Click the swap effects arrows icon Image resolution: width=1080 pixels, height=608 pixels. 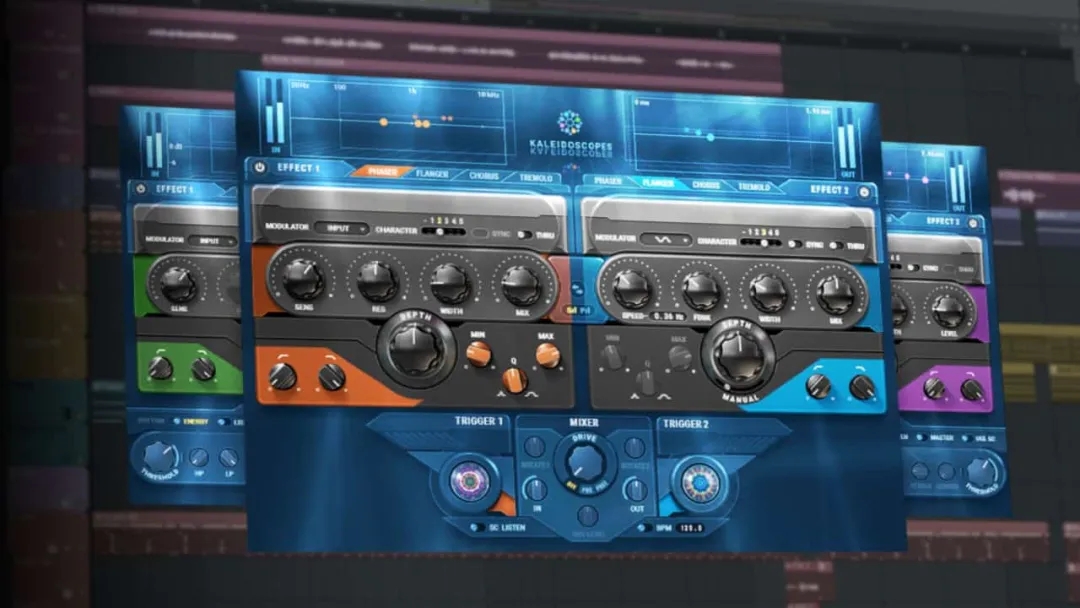[x=577, y=290]
